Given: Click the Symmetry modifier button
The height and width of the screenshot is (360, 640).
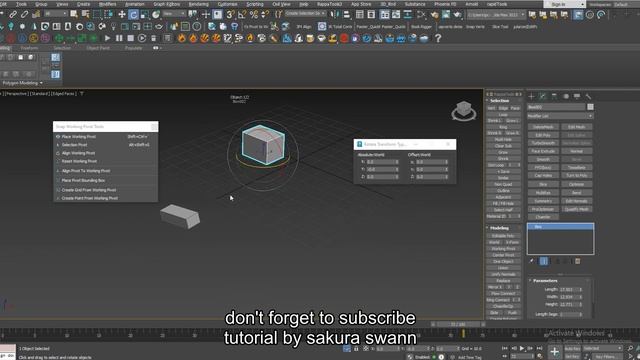Looking at the screenshot, I should (543, 201).
